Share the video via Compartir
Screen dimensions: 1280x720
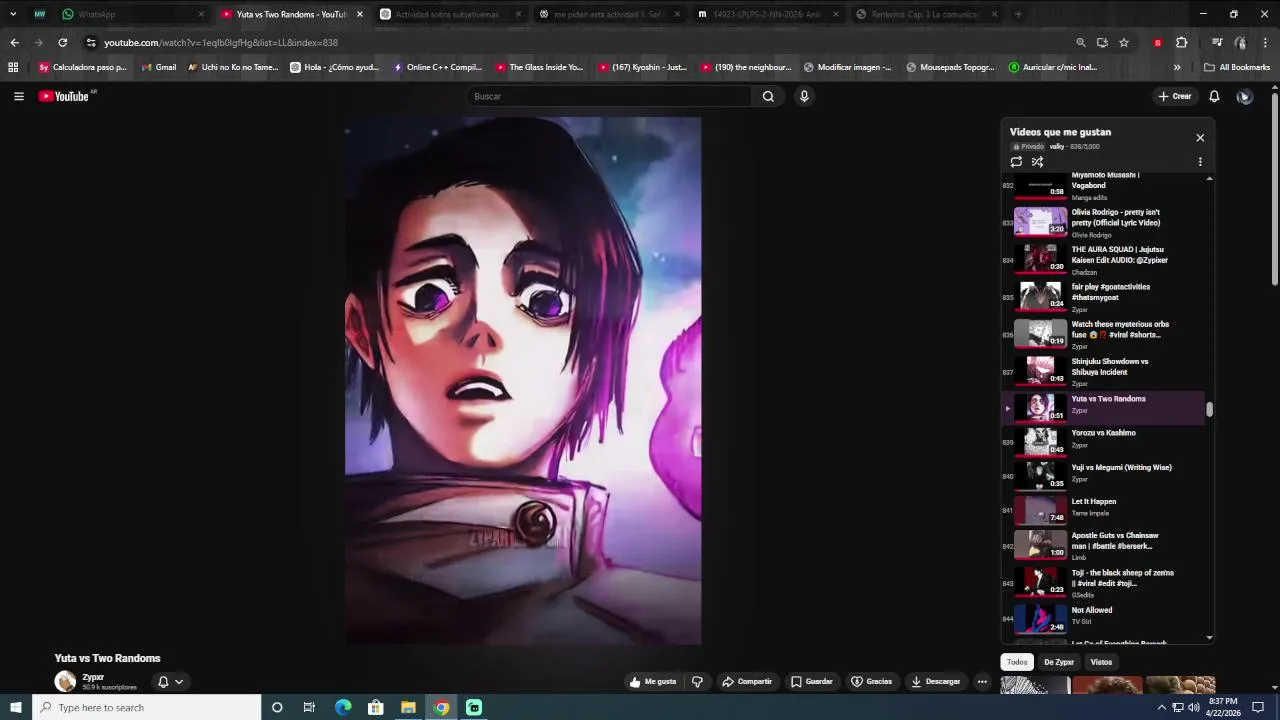[x=747, y=682]
